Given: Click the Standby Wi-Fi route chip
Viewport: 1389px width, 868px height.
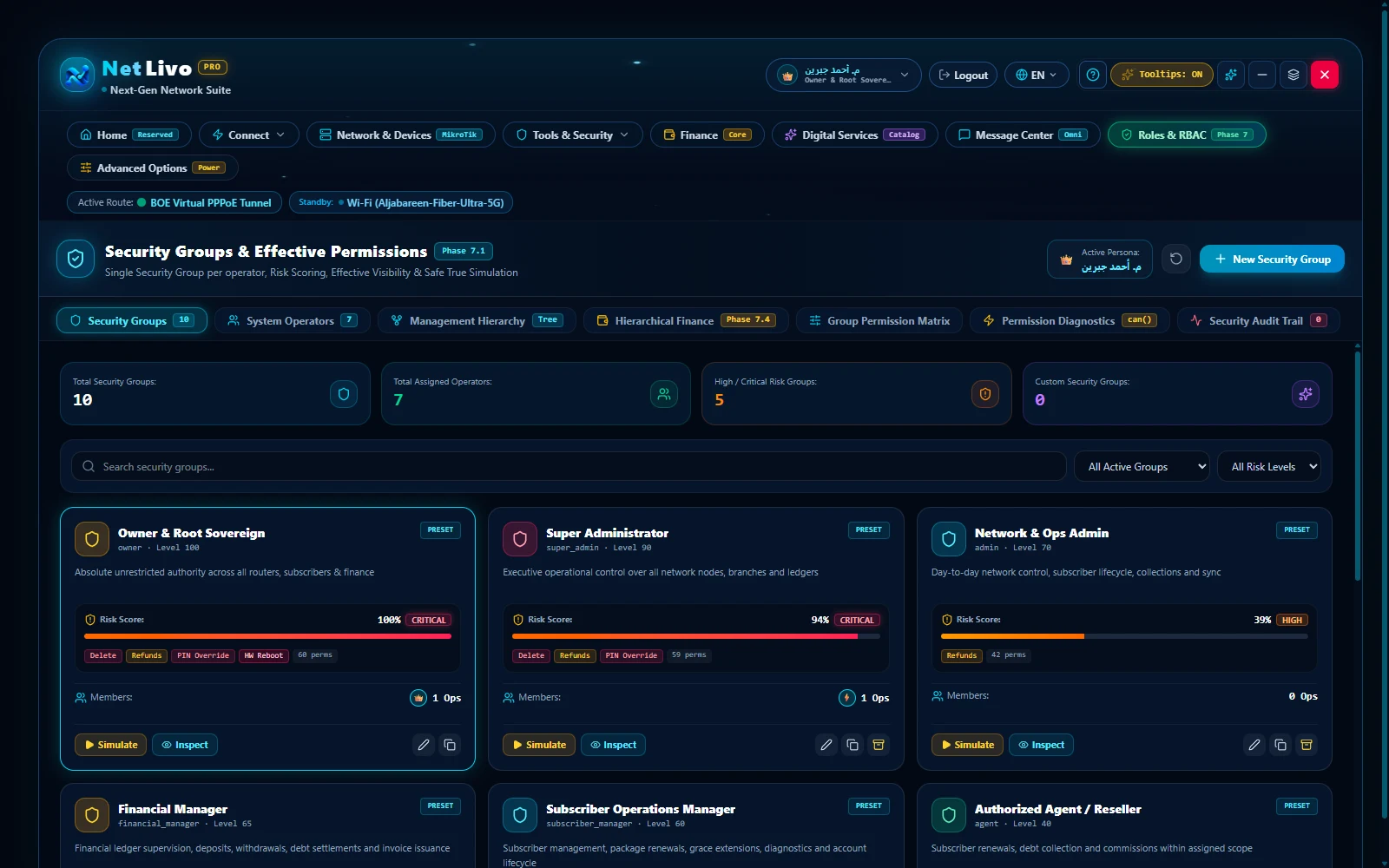Looking at the screenshot, I should [x=401, y=202].
